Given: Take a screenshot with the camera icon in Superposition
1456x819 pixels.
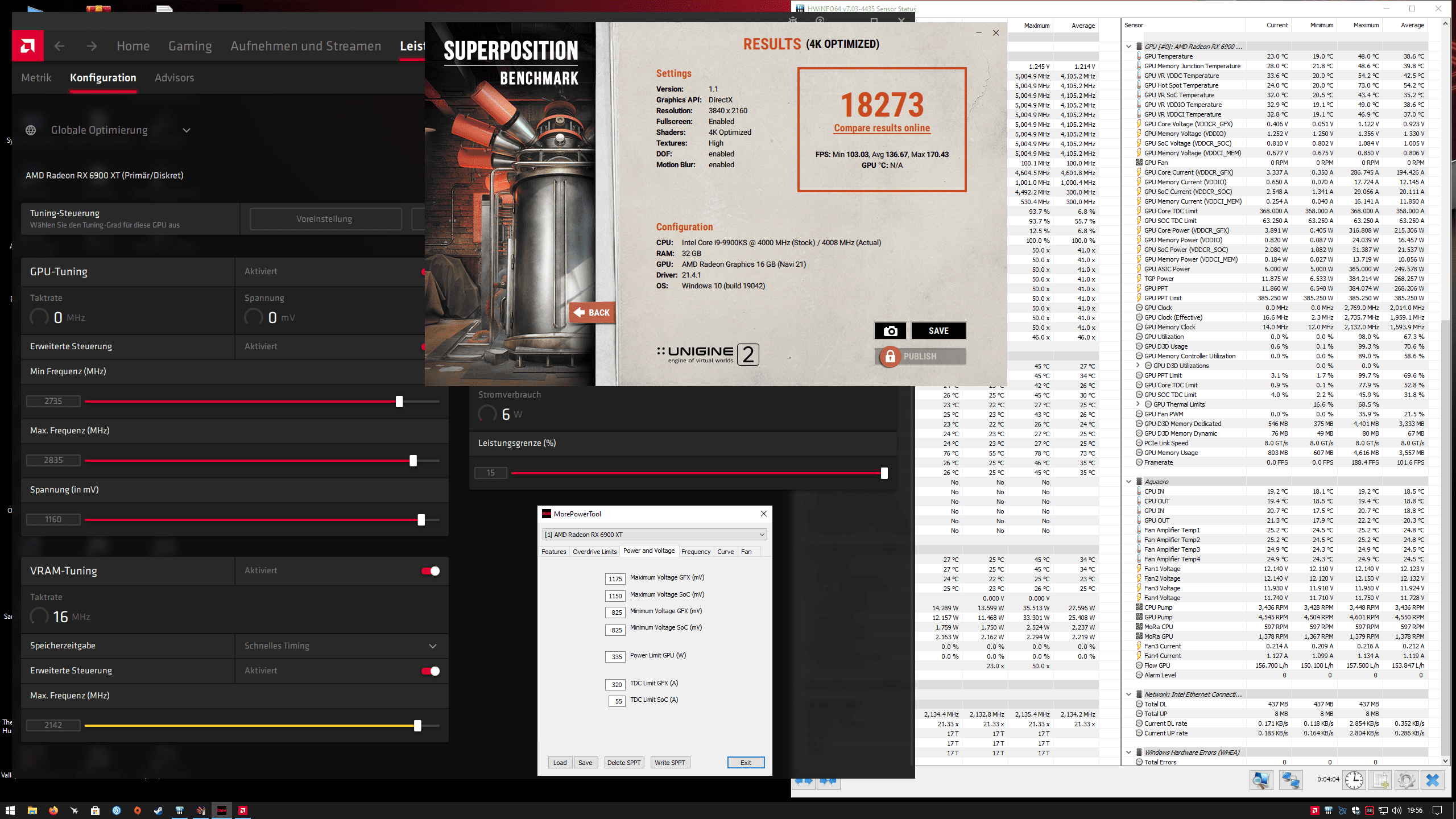Looking at the screenshot, I should [x=891, y=330].
